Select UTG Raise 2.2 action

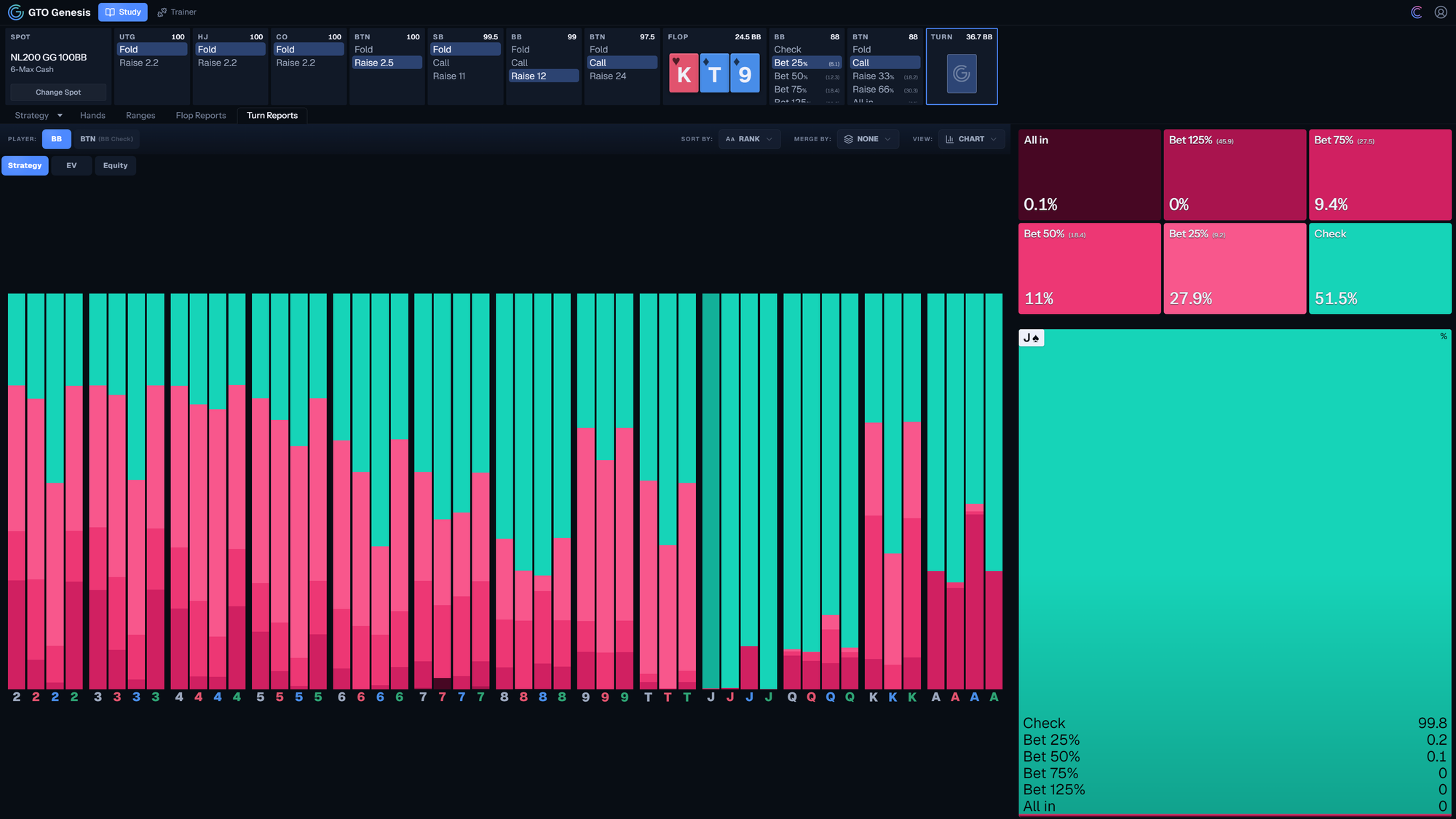coord(151,63)
